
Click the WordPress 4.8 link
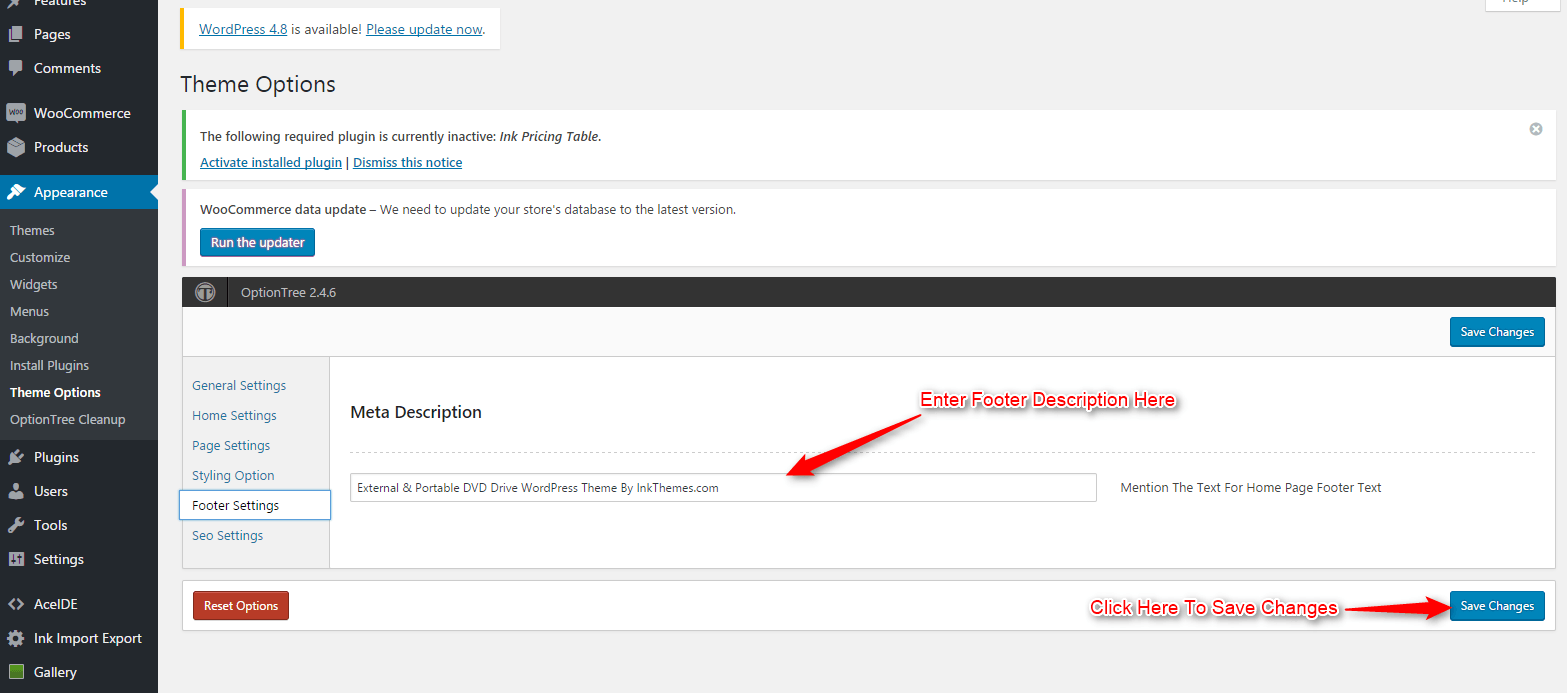243,29
